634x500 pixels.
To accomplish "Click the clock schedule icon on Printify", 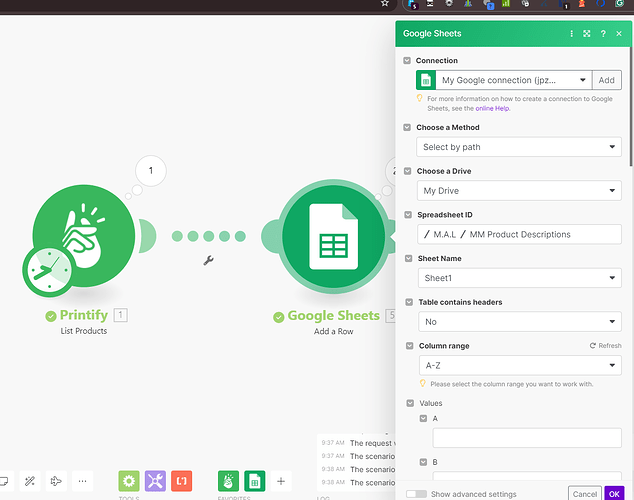I will (x=49, y=270).
